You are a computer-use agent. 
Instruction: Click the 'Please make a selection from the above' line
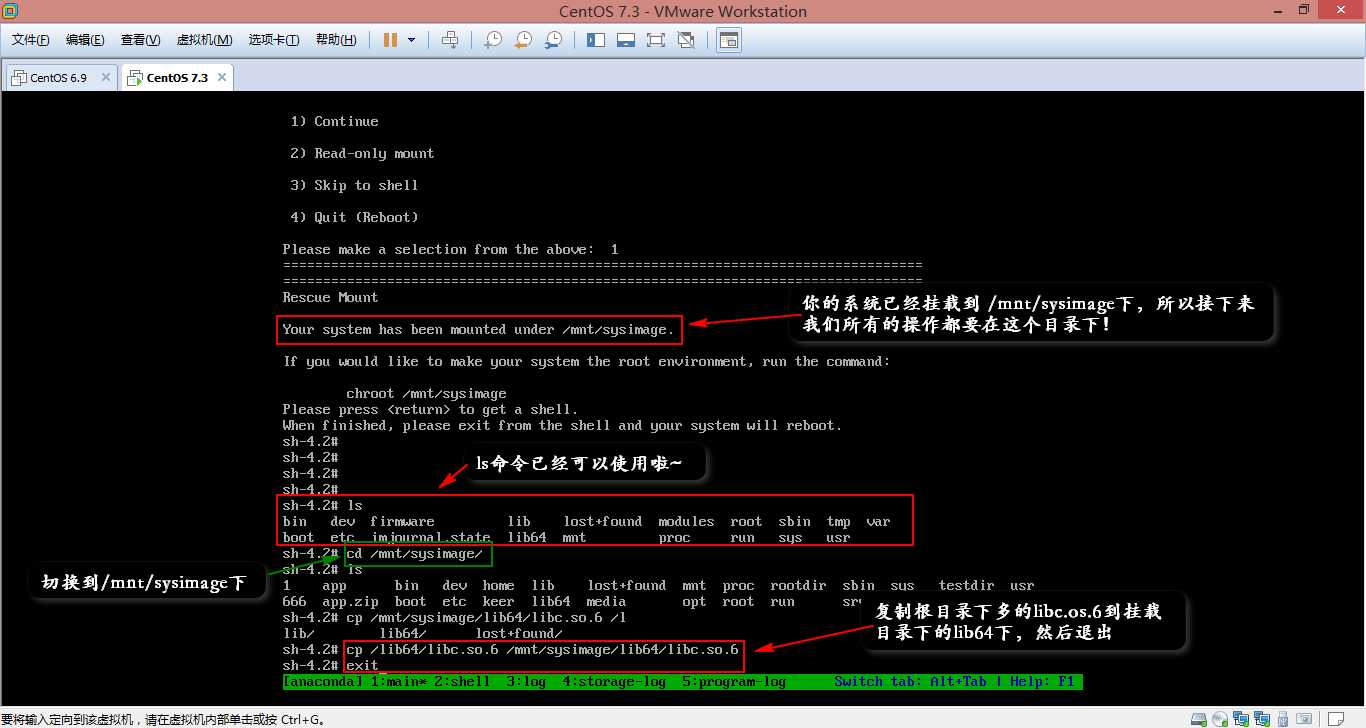point(450,250)
